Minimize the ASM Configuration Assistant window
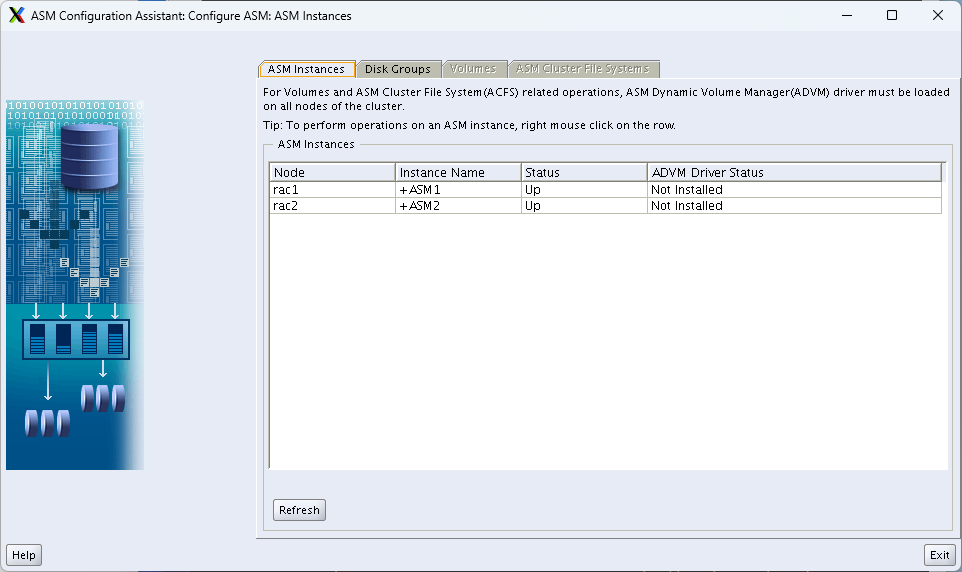Image resolution: width=962 pixels, height=572 pixels. (847, 15)
